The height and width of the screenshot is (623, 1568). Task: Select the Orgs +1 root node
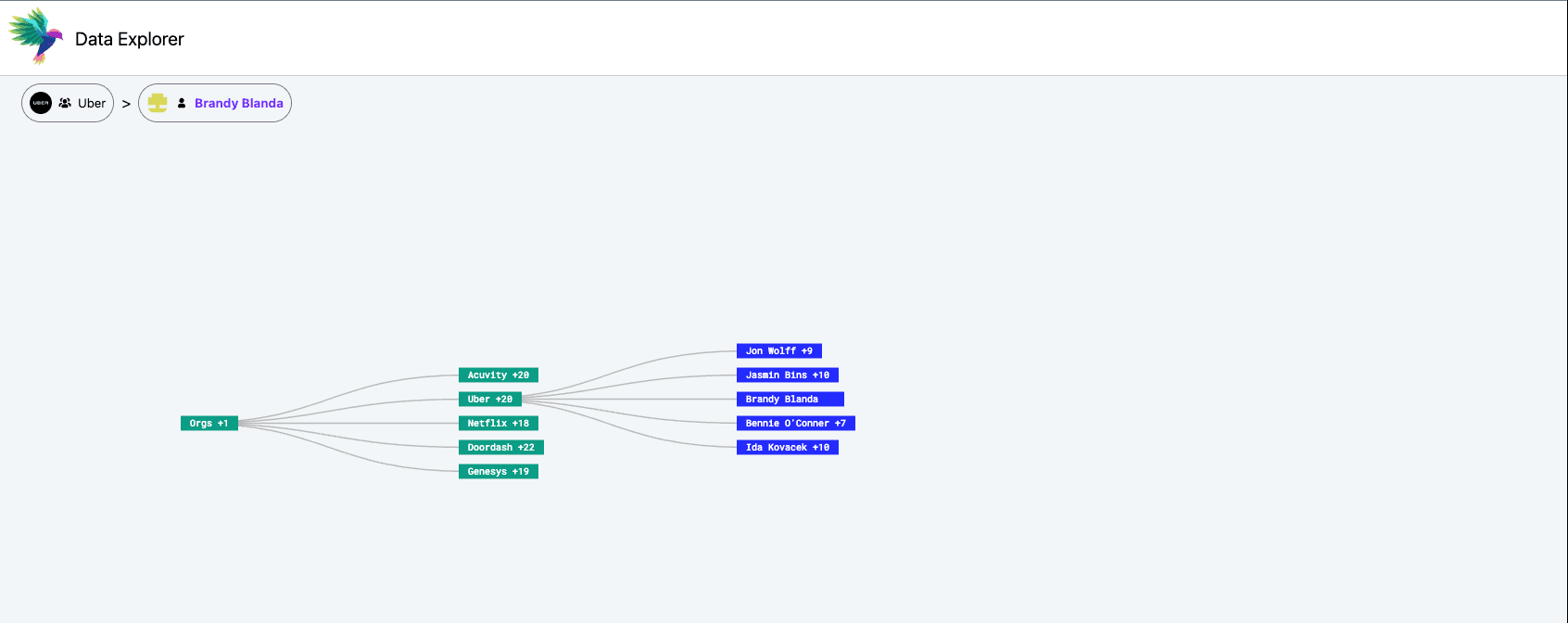click(209, 424)
